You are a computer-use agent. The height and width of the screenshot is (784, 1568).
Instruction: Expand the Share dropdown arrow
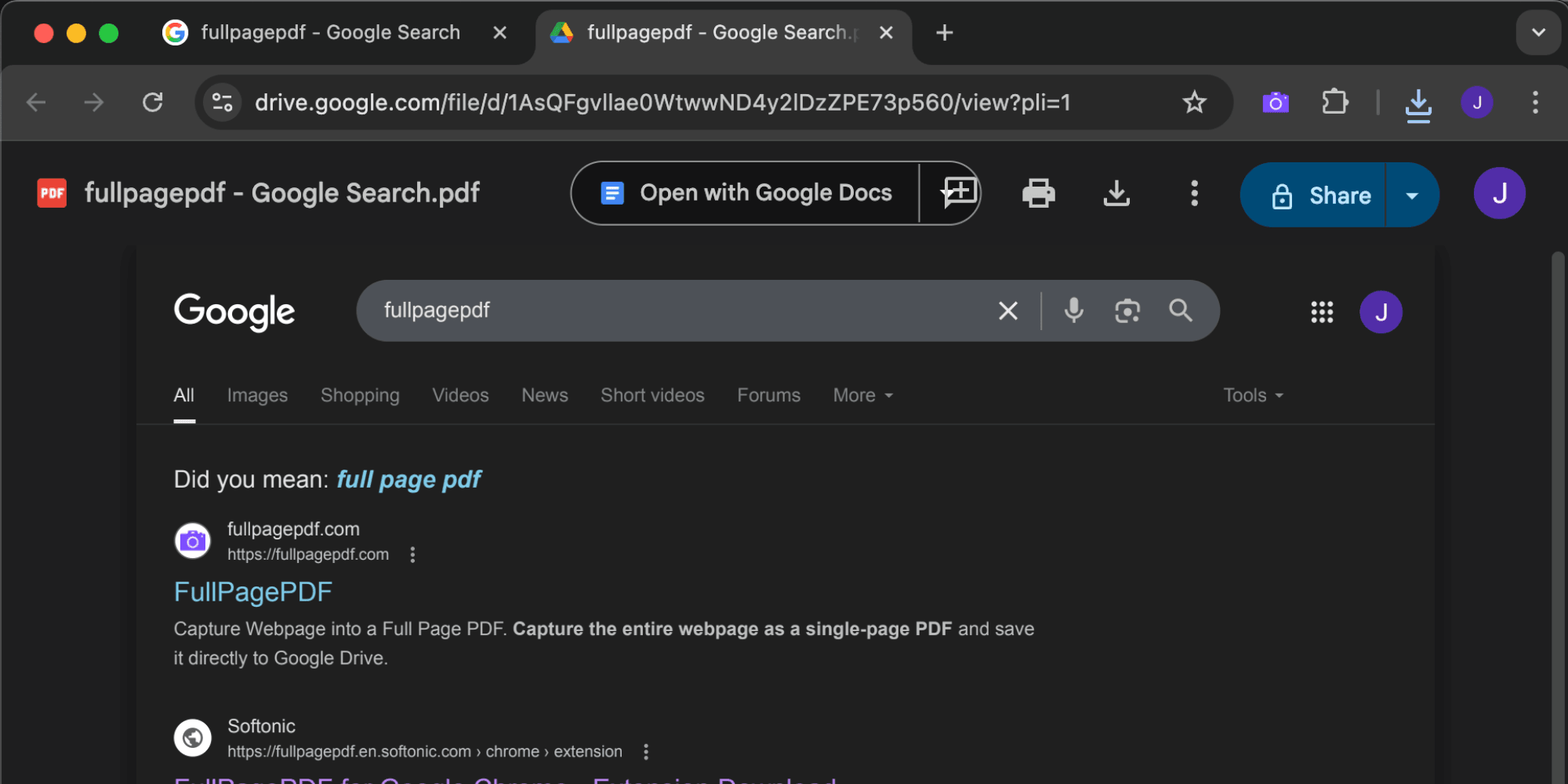(1412, 194)
